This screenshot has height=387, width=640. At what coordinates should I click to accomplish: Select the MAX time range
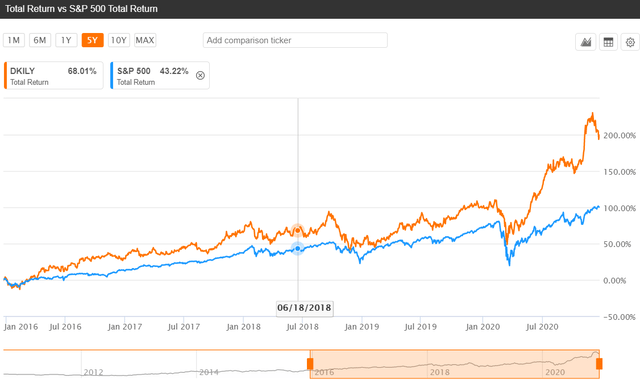click(145, 40)
